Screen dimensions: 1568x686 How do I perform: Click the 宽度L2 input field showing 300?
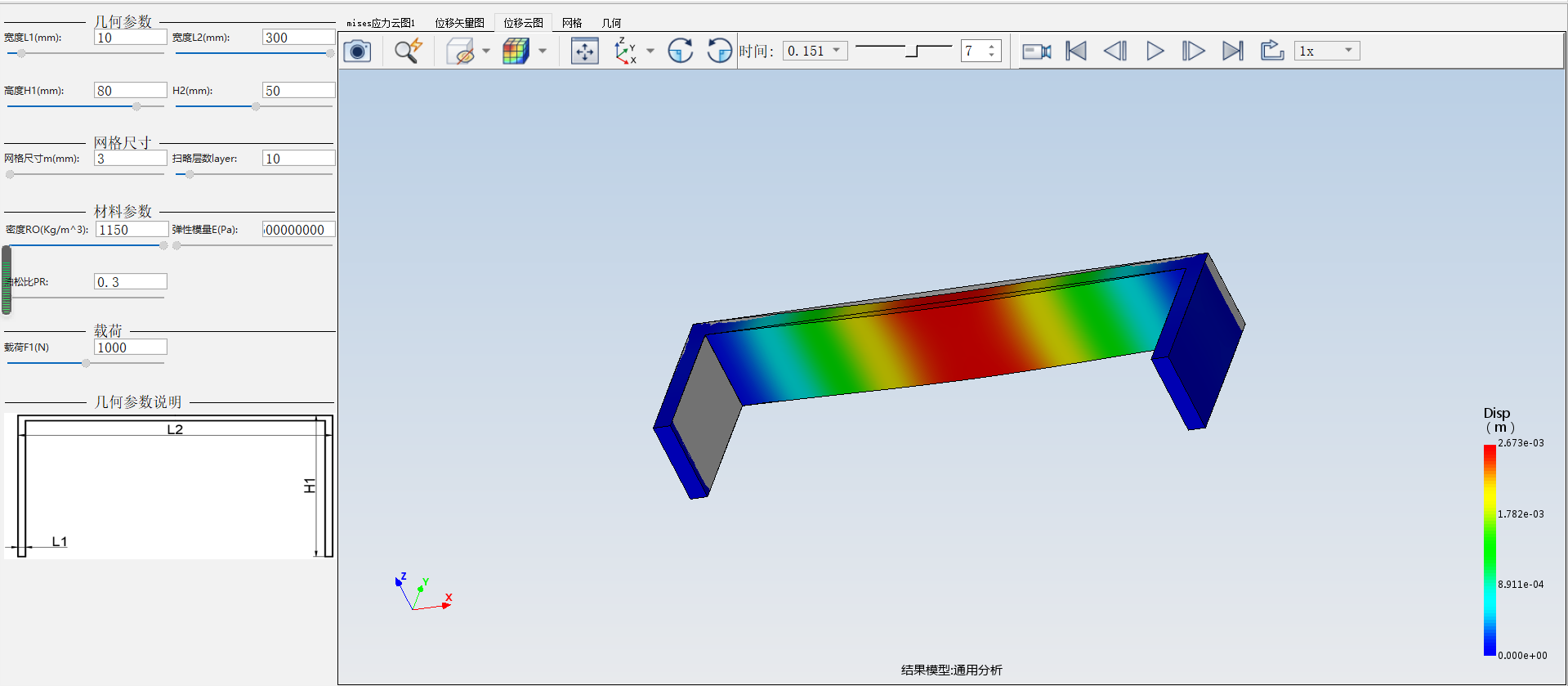coord(298,38)
